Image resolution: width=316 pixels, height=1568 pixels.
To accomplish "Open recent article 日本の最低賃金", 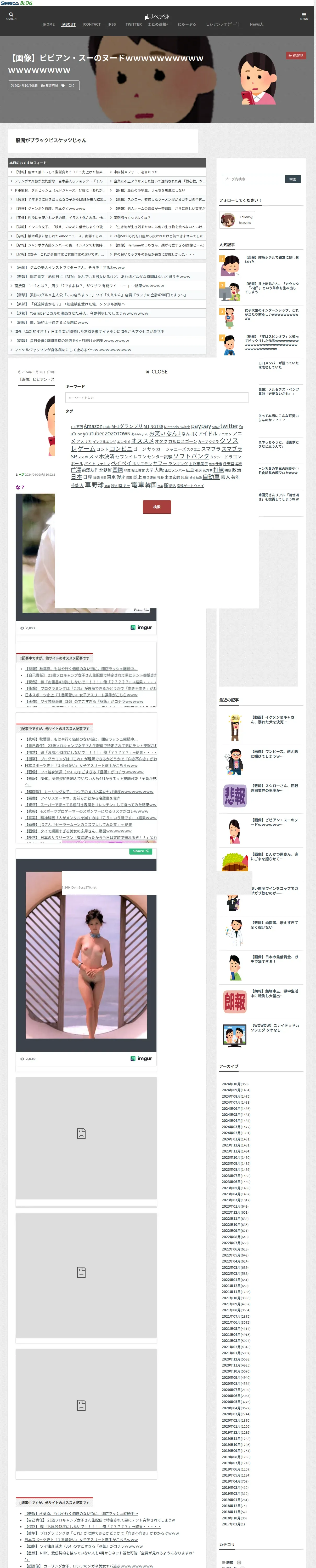I will (275, 959).
